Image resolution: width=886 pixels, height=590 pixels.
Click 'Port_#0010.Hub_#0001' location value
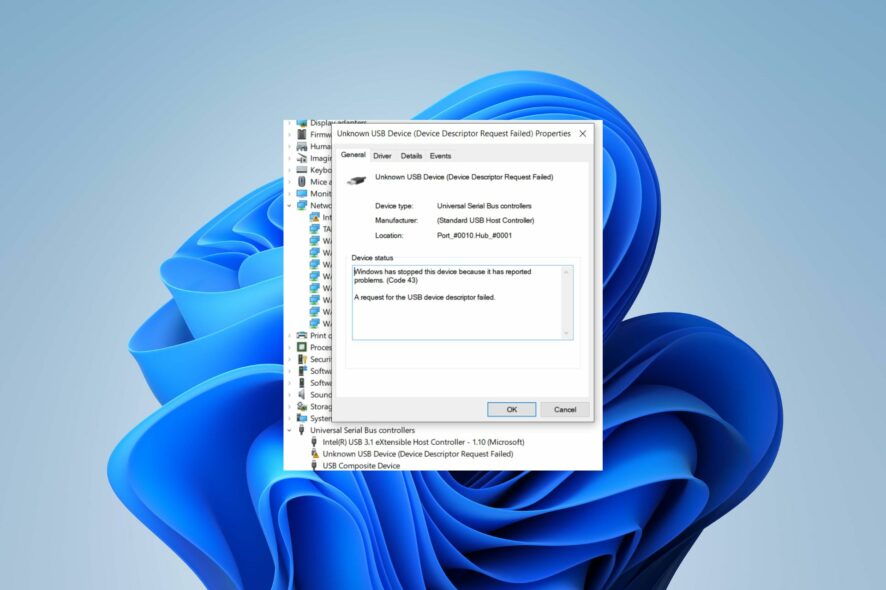(475, 236)
